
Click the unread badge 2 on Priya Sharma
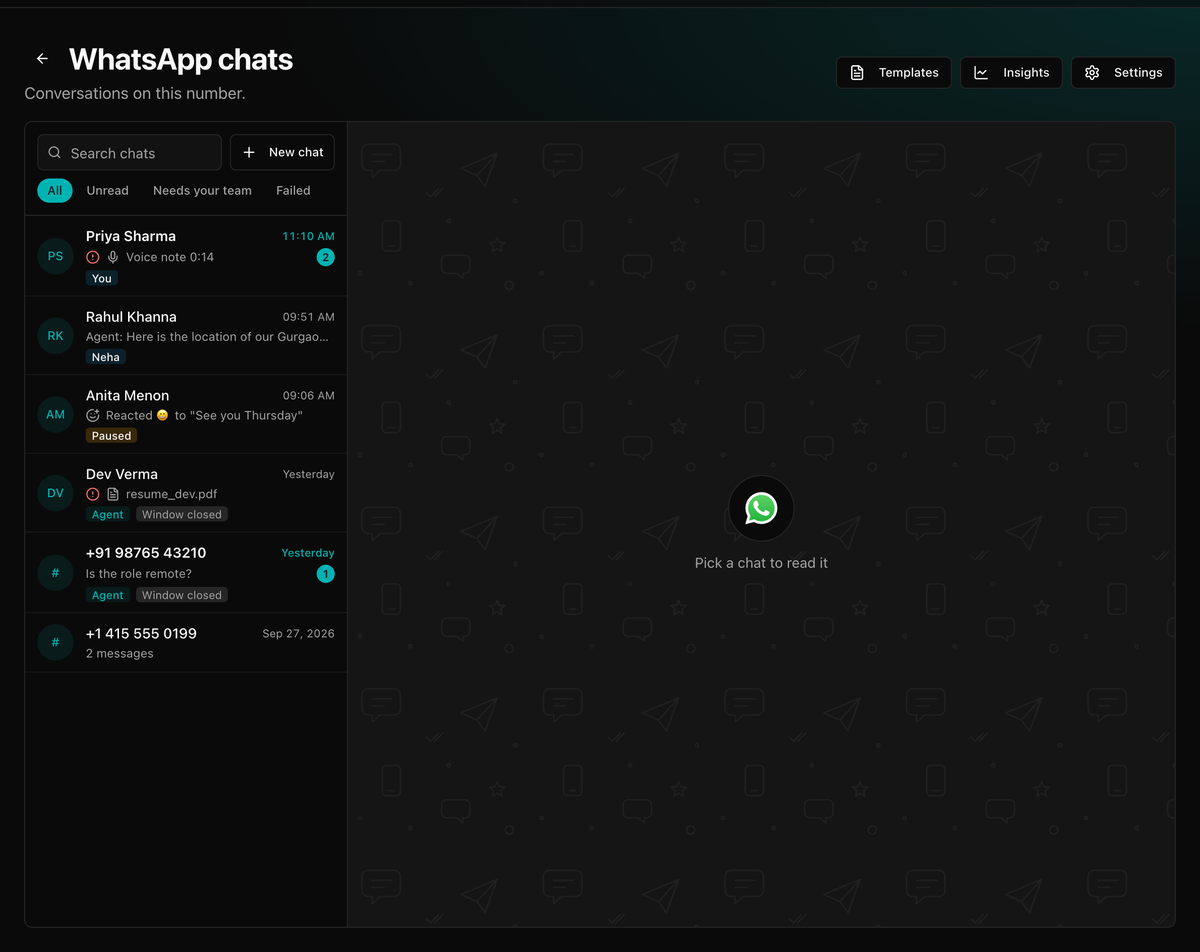(x=325, y=257)
